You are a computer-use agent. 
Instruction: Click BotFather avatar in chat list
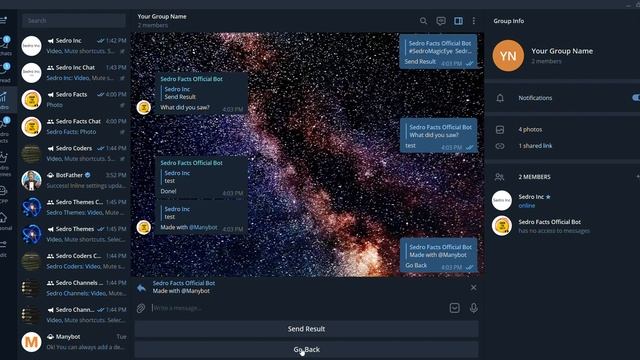[x=31, y=180]
